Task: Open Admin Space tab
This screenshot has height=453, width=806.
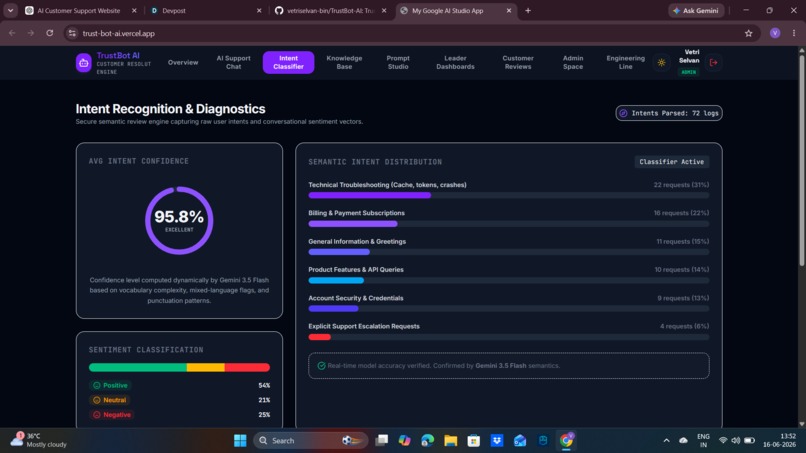Action: 573,62
